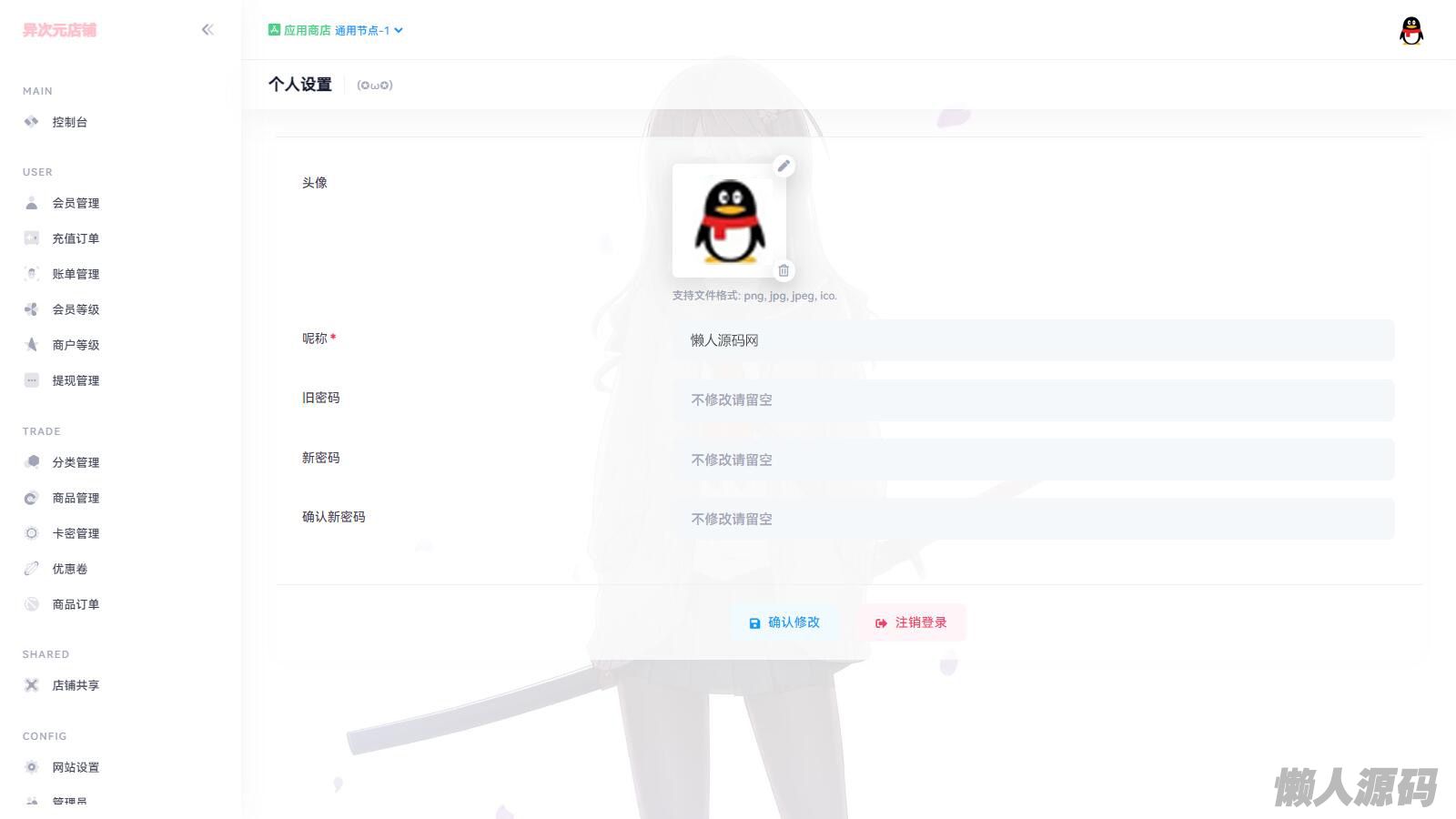The image size is (1456, 819).
Task: Click the 账单管理 sidebar icon
Action: click(x=32, y=274)
